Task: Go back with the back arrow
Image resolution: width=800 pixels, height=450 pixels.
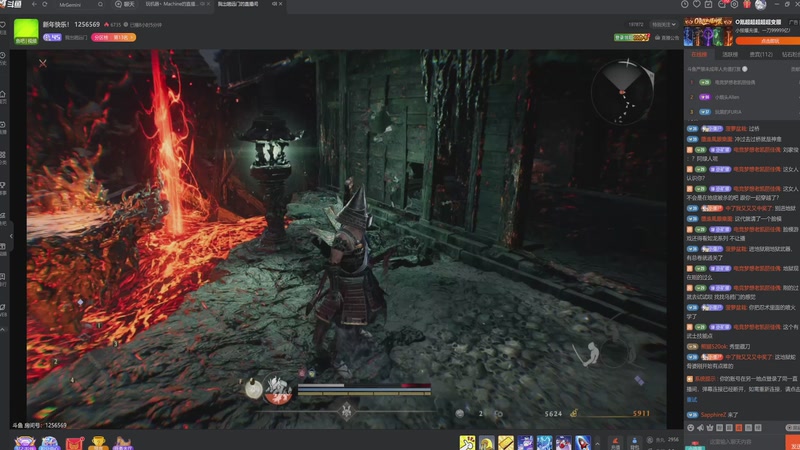Action: [34, 4]
